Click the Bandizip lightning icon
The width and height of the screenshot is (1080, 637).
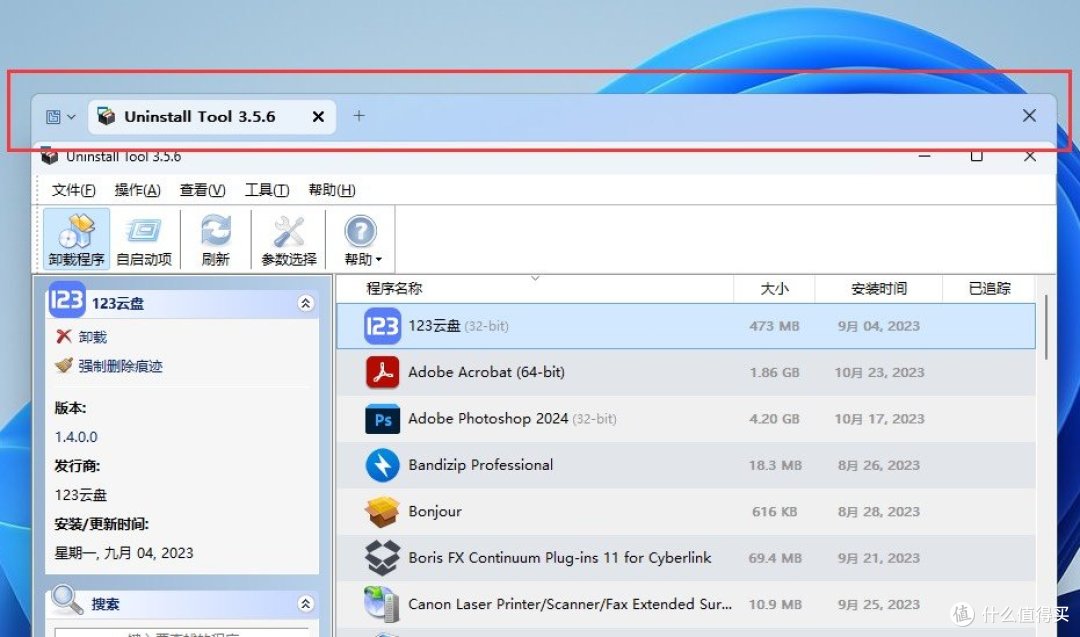click(x=382, y=465)
